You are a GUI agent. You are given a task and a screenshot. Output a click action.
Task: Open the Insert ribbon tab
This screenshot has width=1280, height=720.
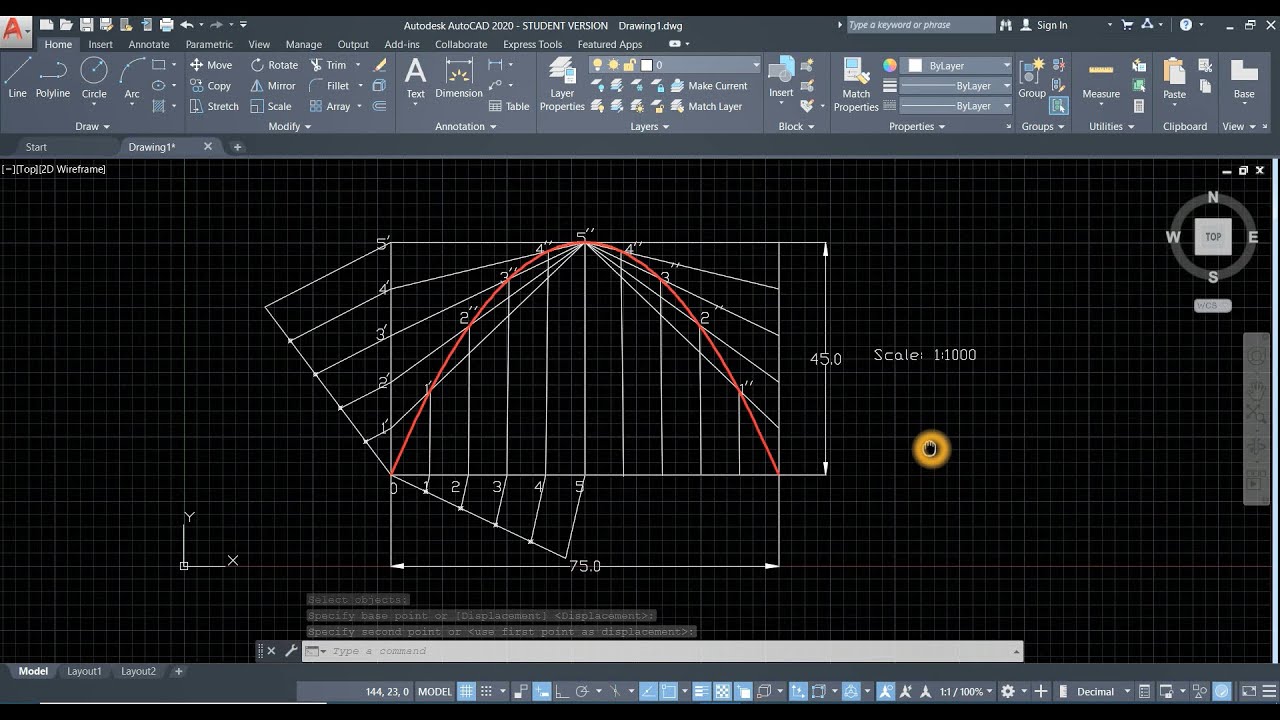coord(100,44)
